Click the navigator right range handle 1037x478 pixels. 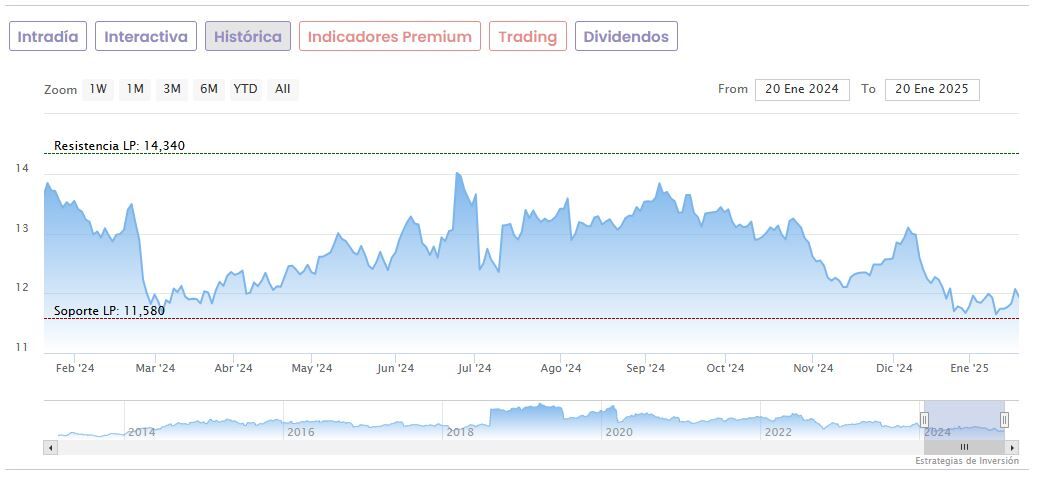tap(1004, 419)
